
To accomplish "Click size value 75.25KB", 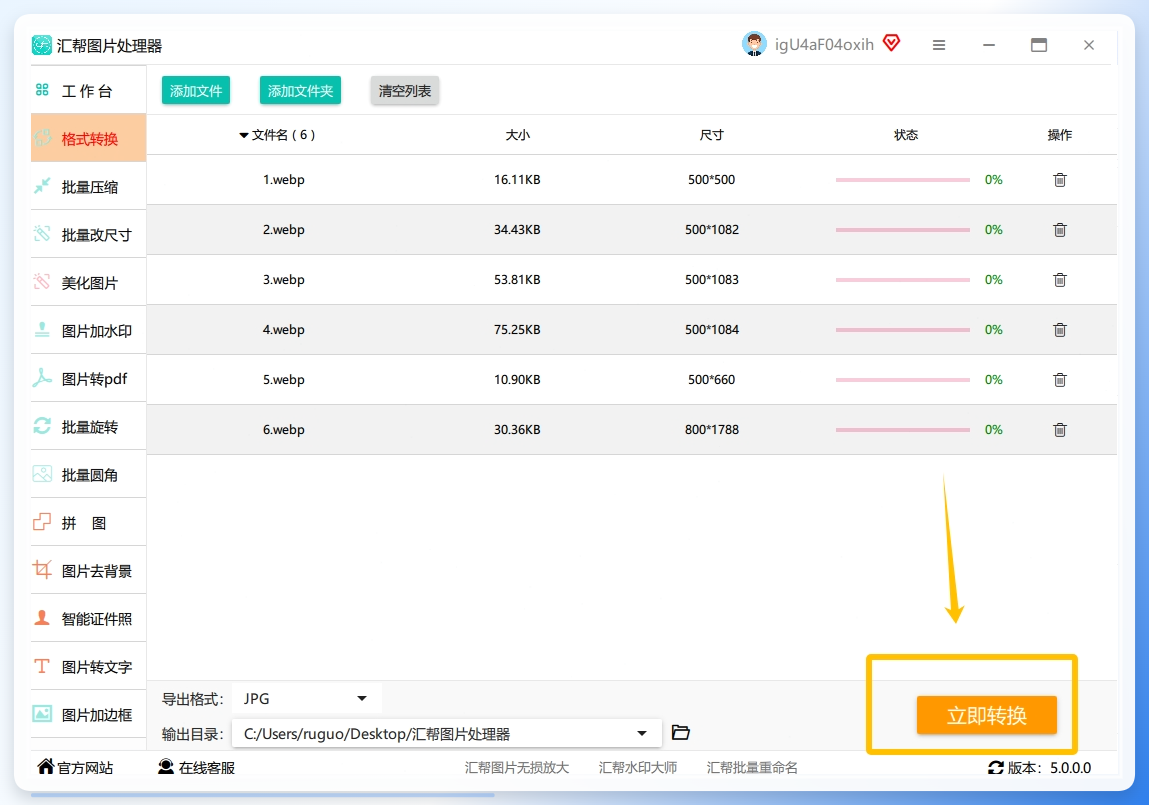I will [x=517, y=330].
